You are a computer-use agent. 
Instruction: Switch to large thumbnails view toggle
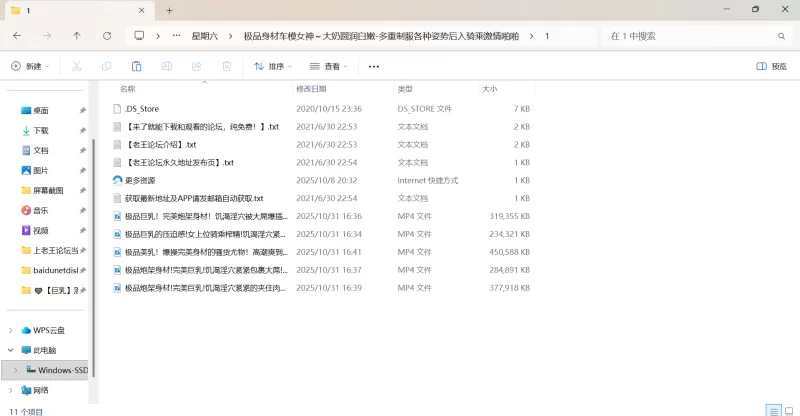[x=788, y=410]
